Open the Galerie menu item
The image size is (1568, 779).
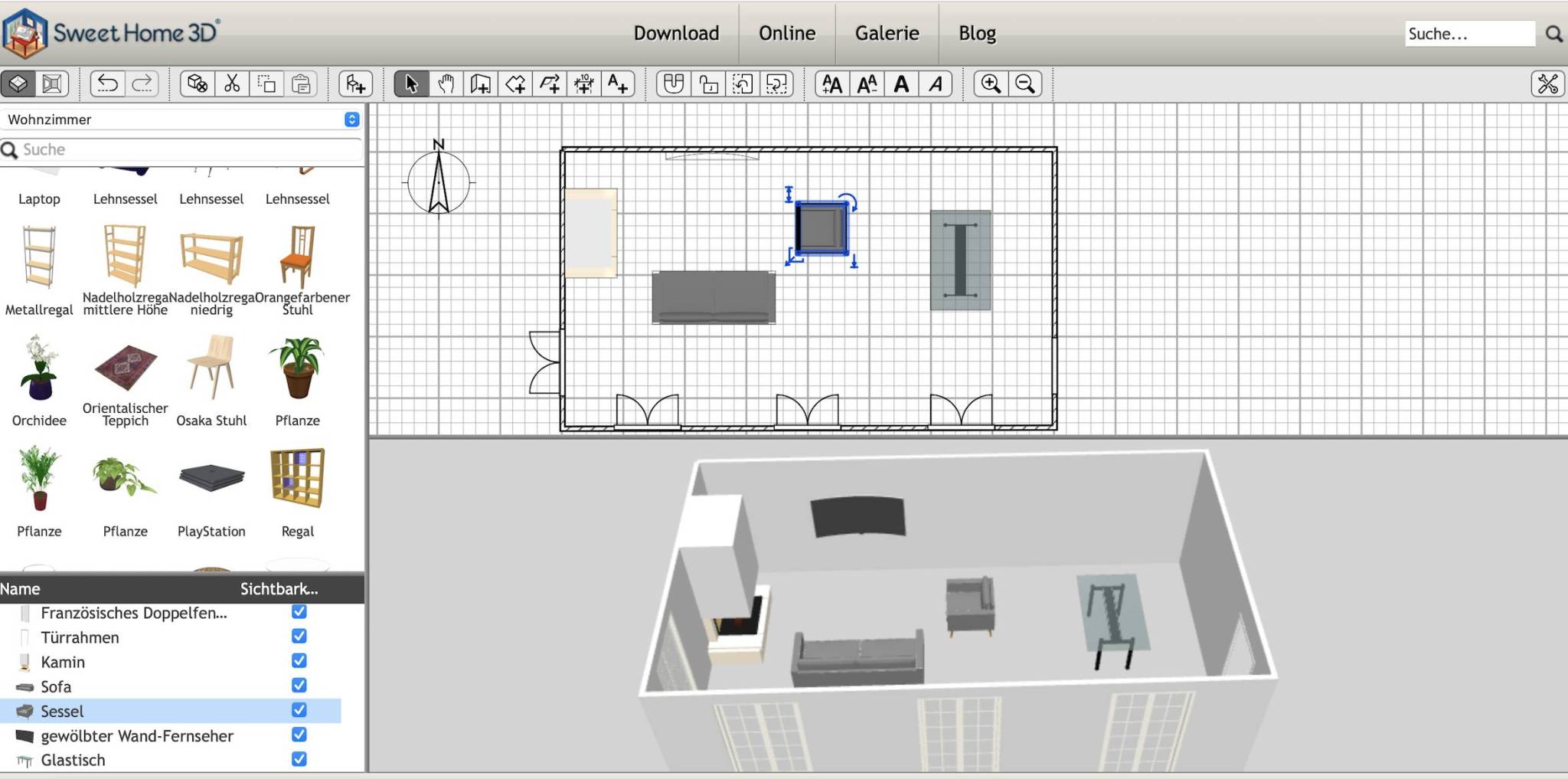tap(887, 33)
